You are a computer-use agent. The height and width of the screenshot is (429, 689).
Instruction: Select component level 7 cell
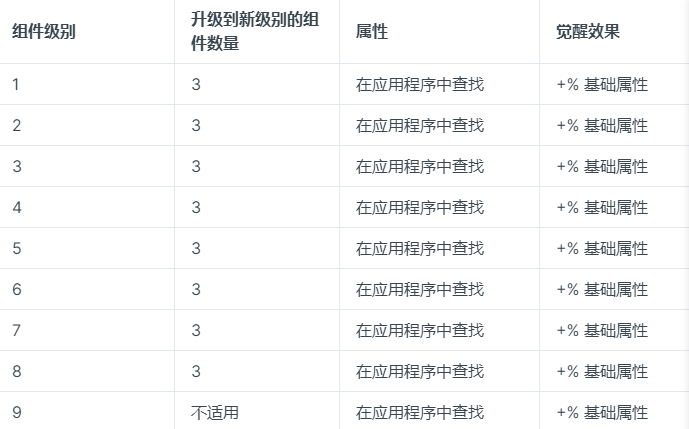click(x=16, y=330)
